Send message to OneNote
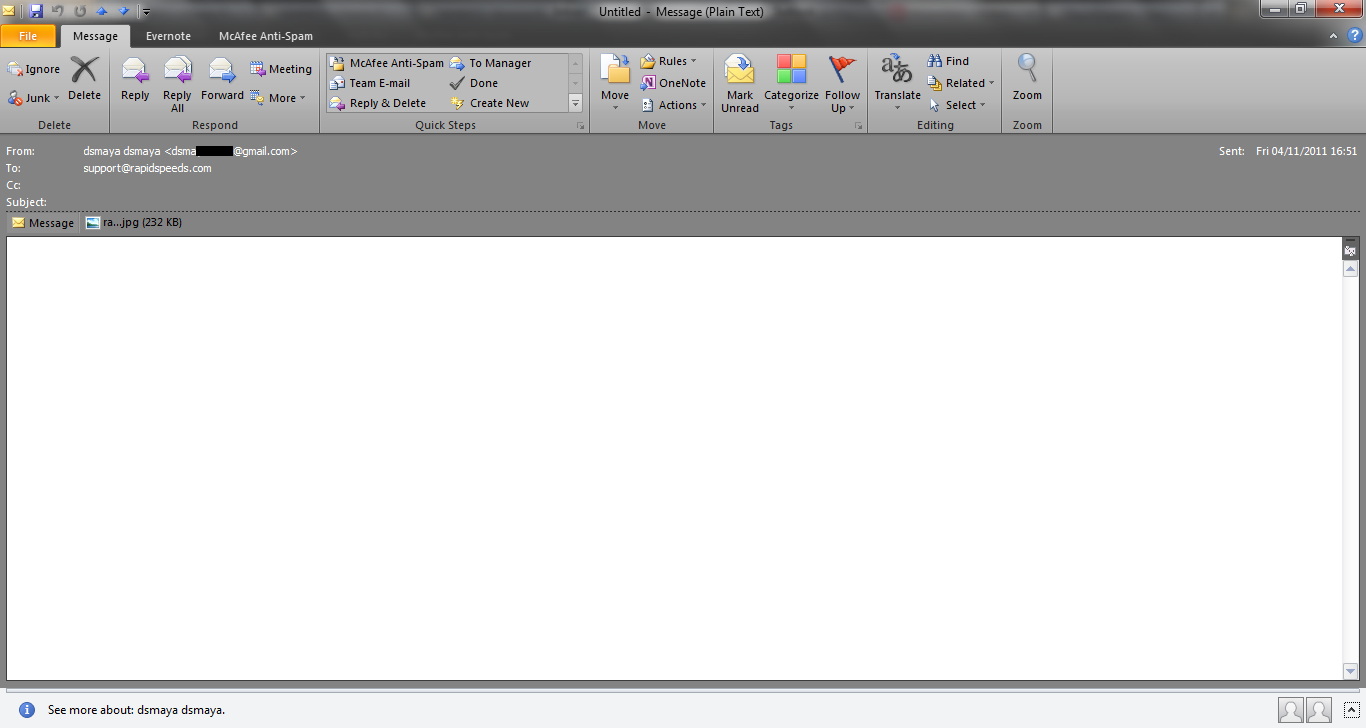 click(x=673, y=83)
